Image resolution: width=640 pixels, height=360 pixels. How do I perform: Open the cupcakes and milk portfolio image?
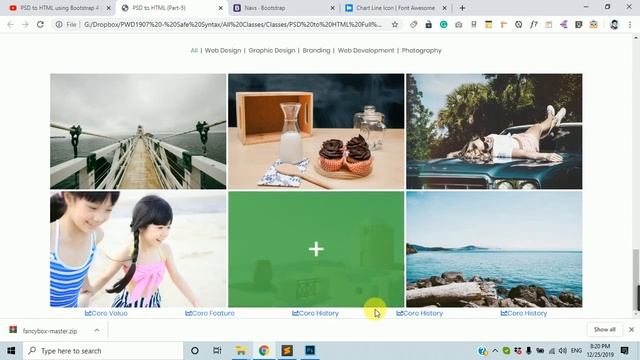(x=316, y=131)
